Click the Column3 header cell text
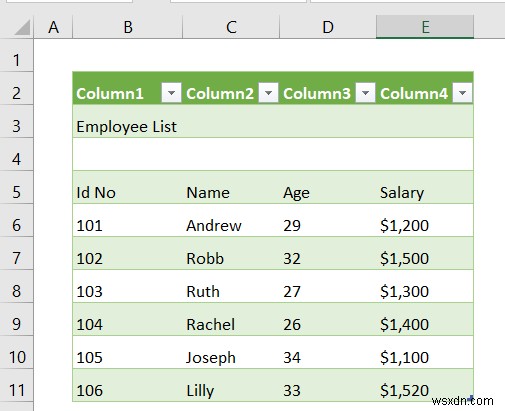The width and height of the screenshot is (505, 411). 317,94
